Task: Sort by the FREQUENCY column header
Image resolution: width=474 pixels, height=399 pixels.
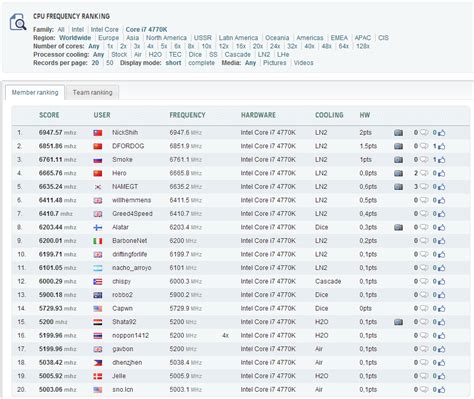Action: coord(187,115)
